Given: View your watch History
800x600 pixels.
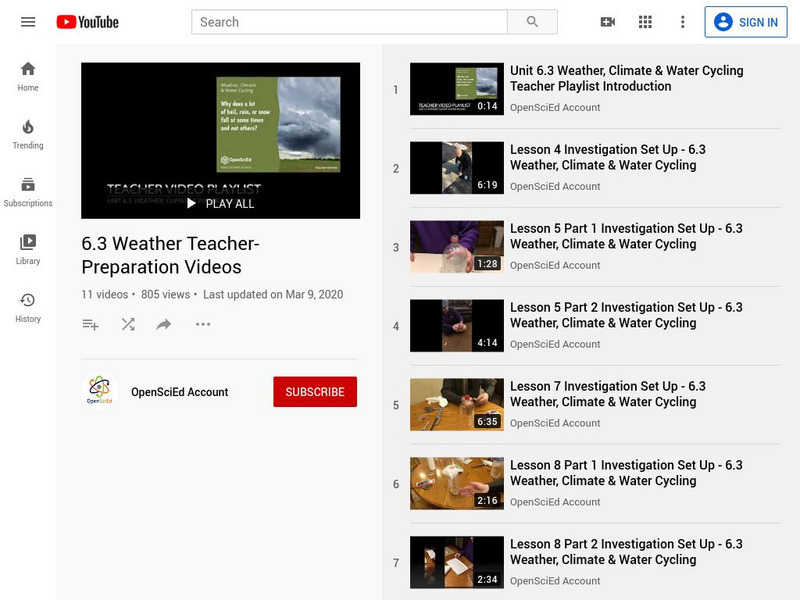Looking at the screenshot, I should 28,308.
